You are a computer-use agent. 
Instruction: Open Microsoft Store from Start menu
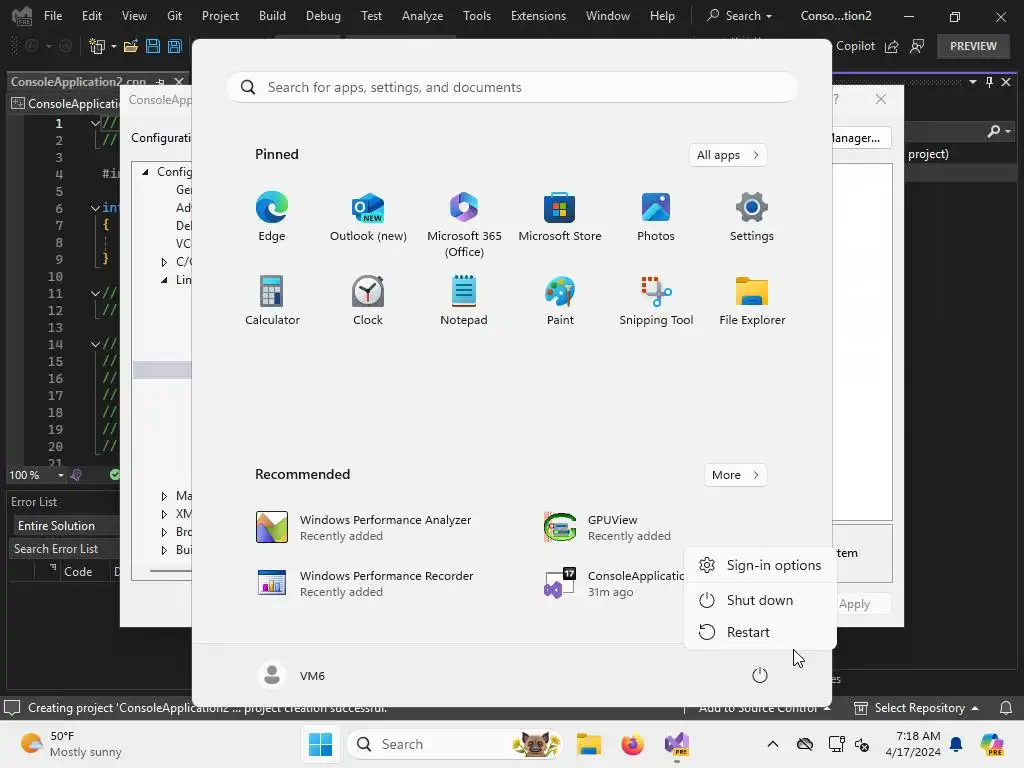560,217
